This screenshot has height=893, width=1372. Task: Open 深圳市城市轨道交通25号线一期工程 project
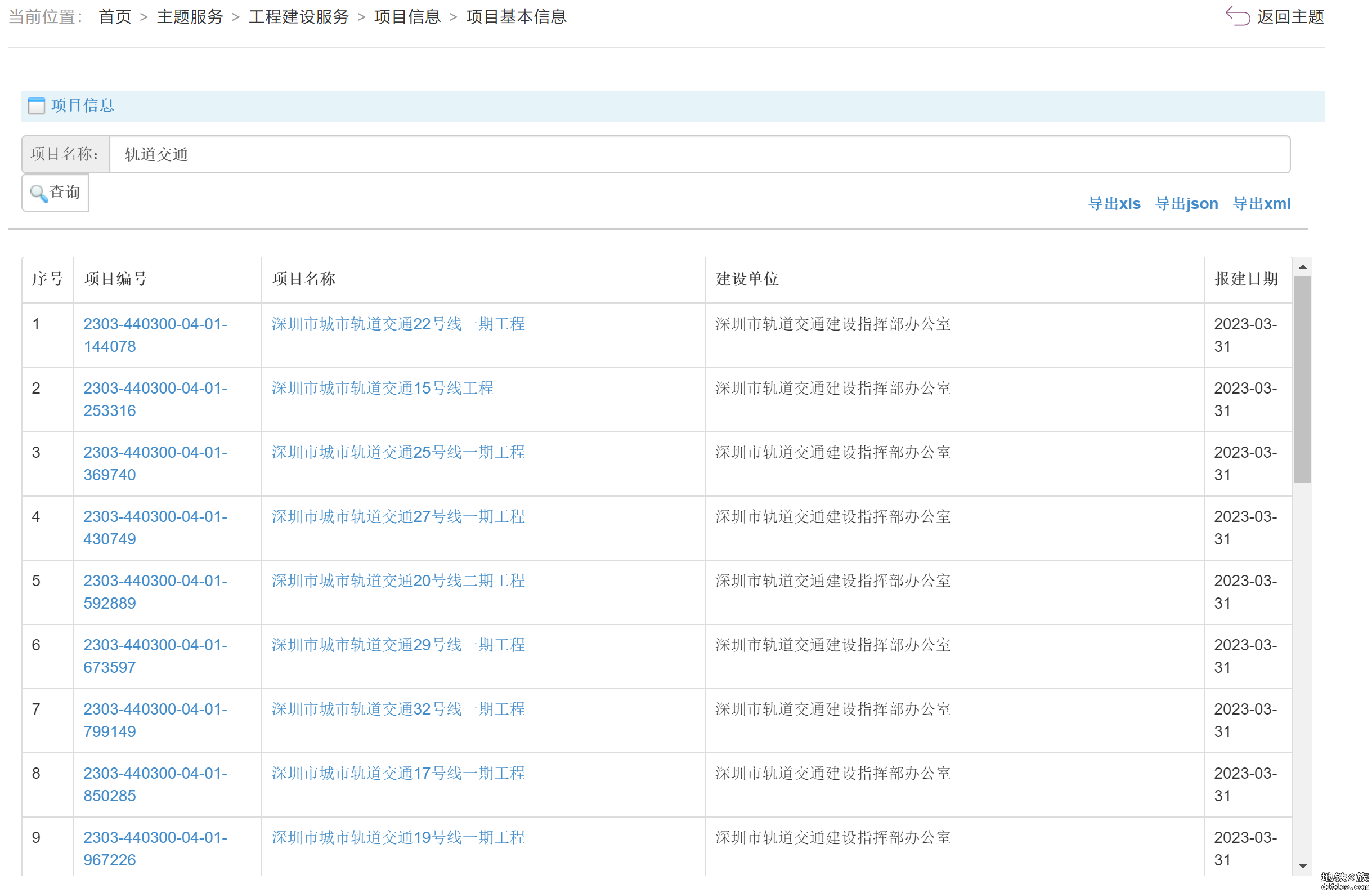(398, 452)
